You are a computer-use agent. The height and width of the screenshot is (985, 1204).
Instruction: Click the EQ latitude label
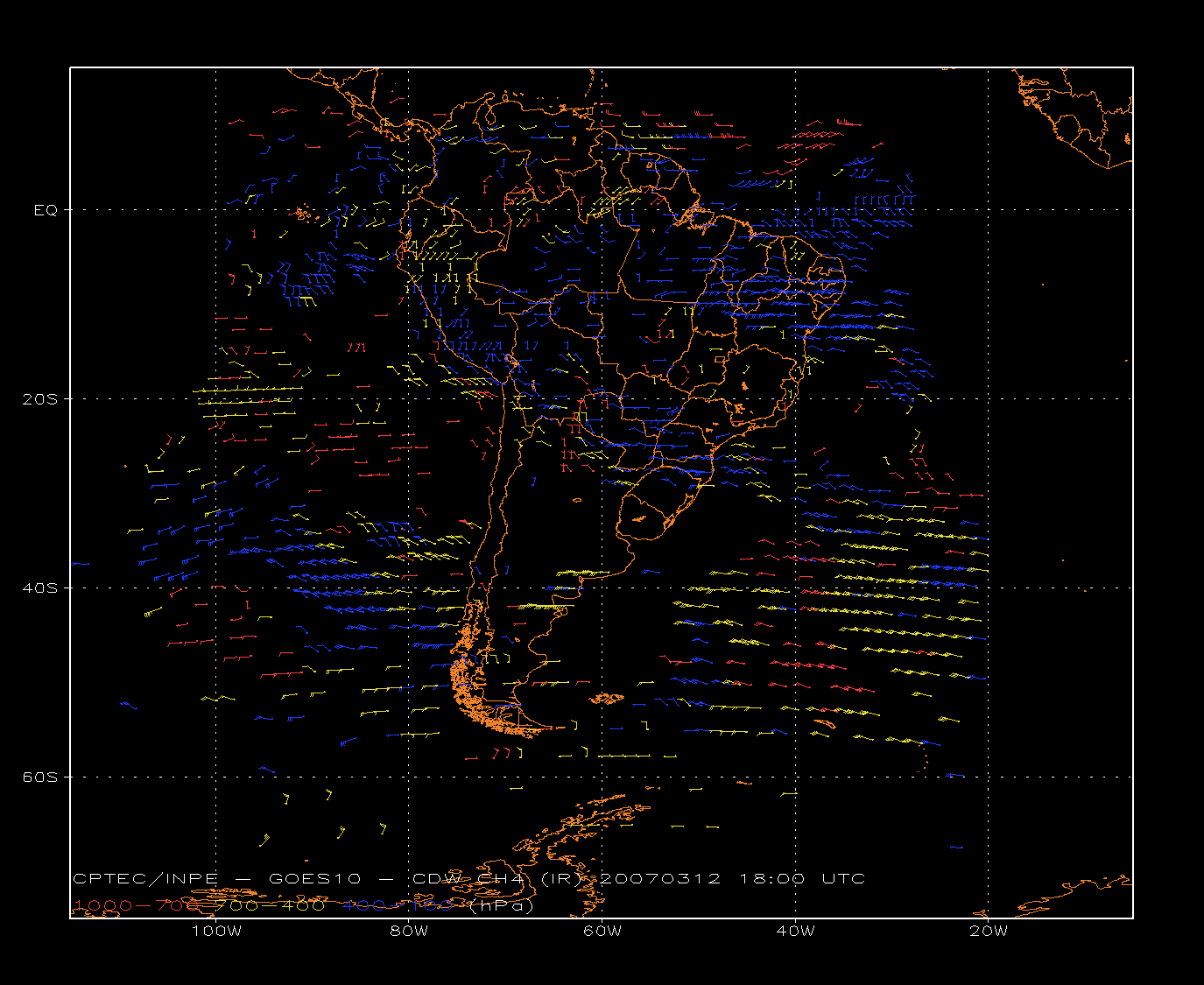pos(46,210)
